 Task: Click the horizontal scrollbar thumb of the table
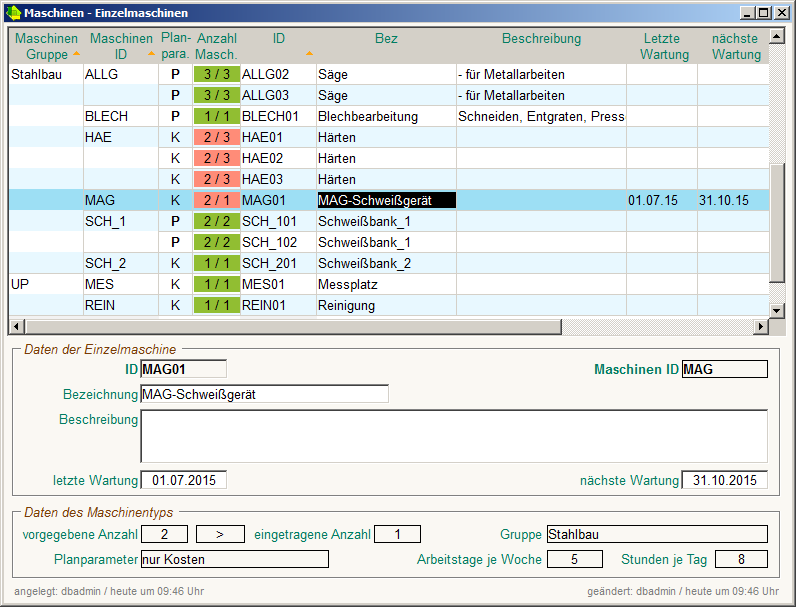[x=293, y=326]
